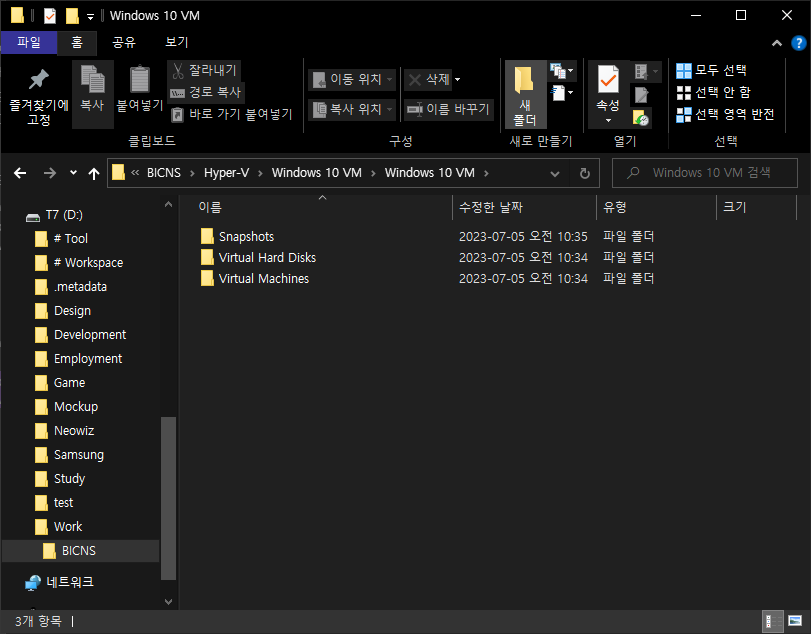Viewport: 811px width, 634px height.
Task: Click Copy path (경로 복사)
Action: pos(206,93)
